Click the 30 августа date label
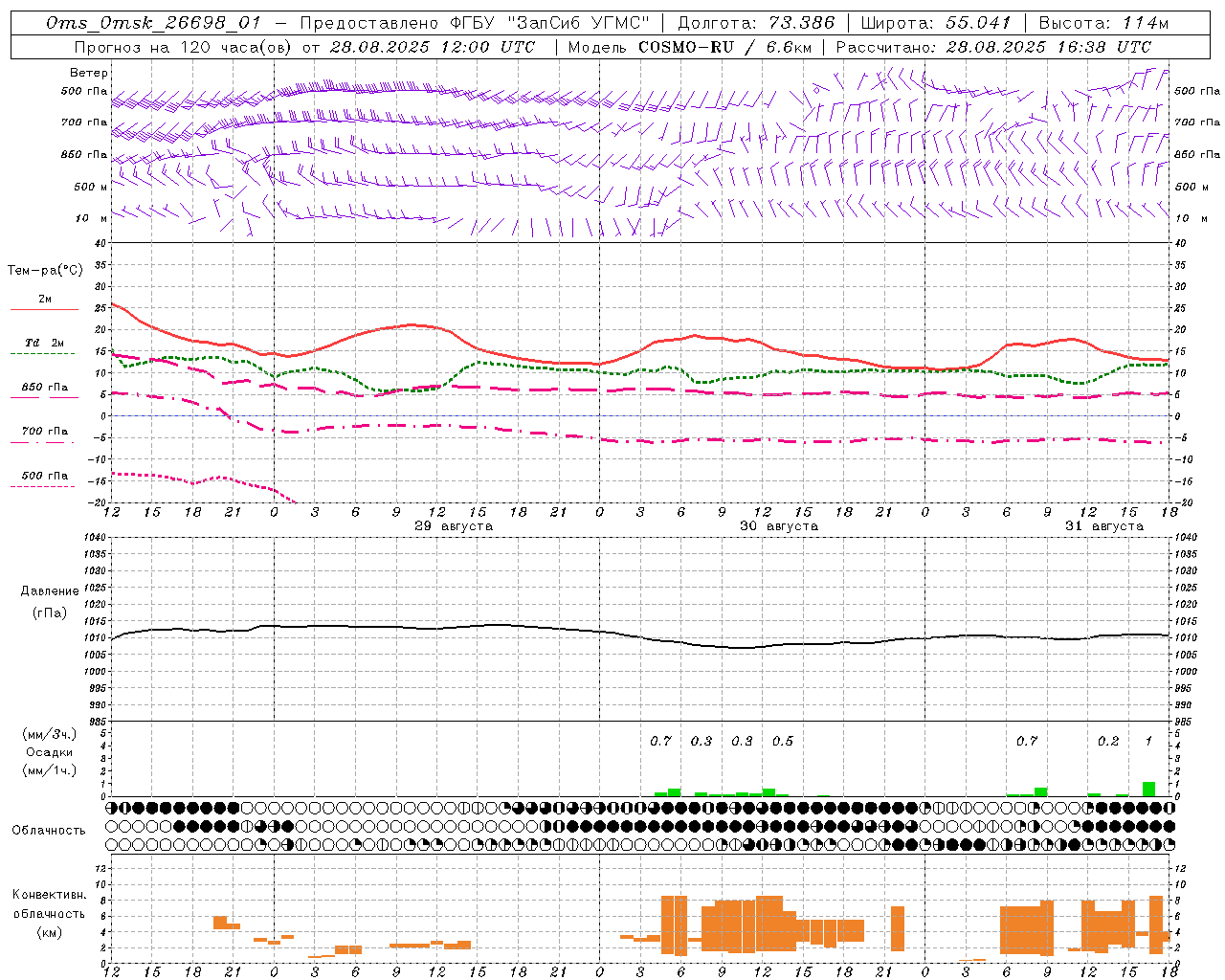 pos(778,526)
